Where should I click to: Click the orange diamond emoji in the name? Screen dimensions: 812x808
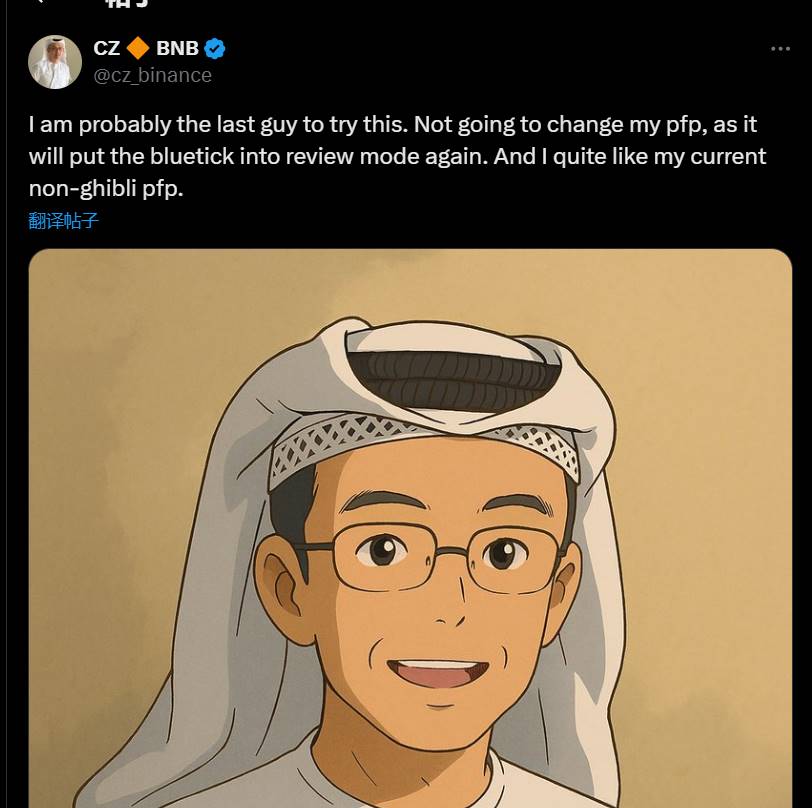point(138,49)
